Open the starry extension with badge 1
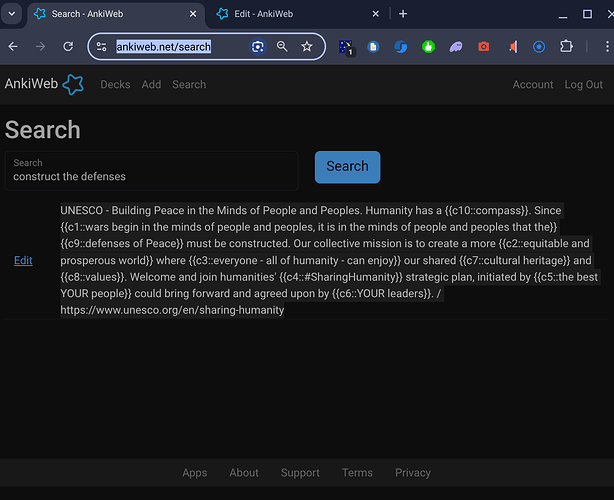 [x=346, y=47]
